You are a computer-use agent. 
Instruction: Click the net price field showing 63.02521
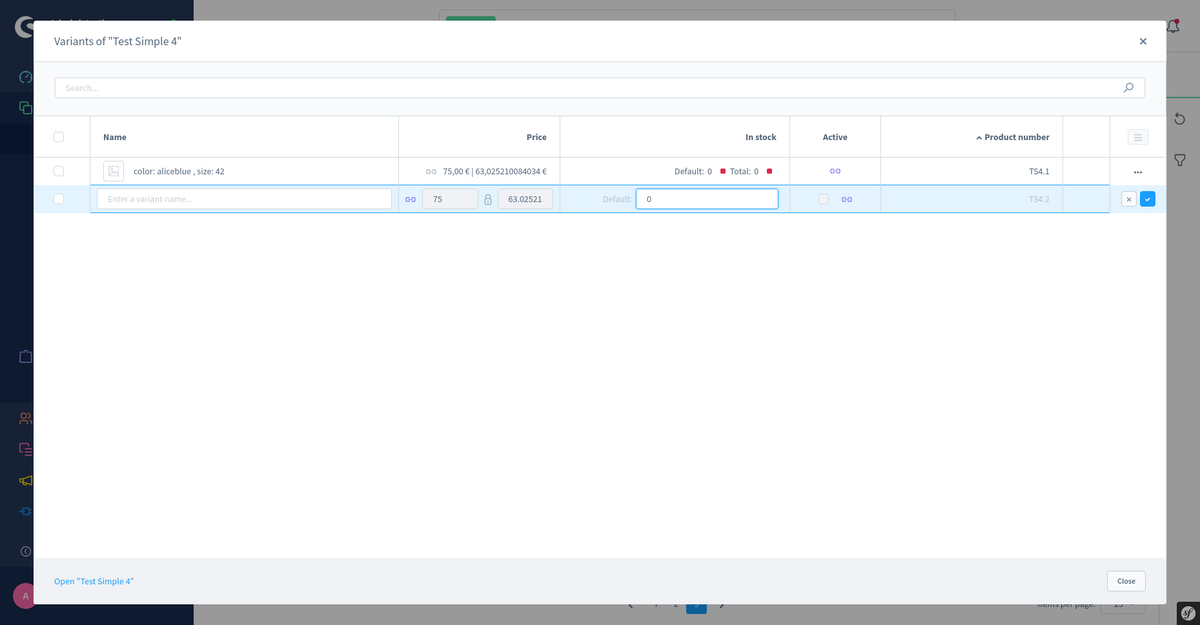pos(525,199)
